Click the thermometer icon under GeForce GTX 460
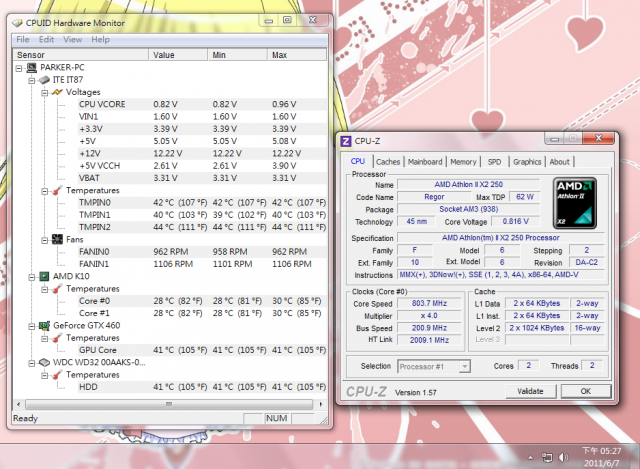640x469 pixels. (x=57, y=338)
